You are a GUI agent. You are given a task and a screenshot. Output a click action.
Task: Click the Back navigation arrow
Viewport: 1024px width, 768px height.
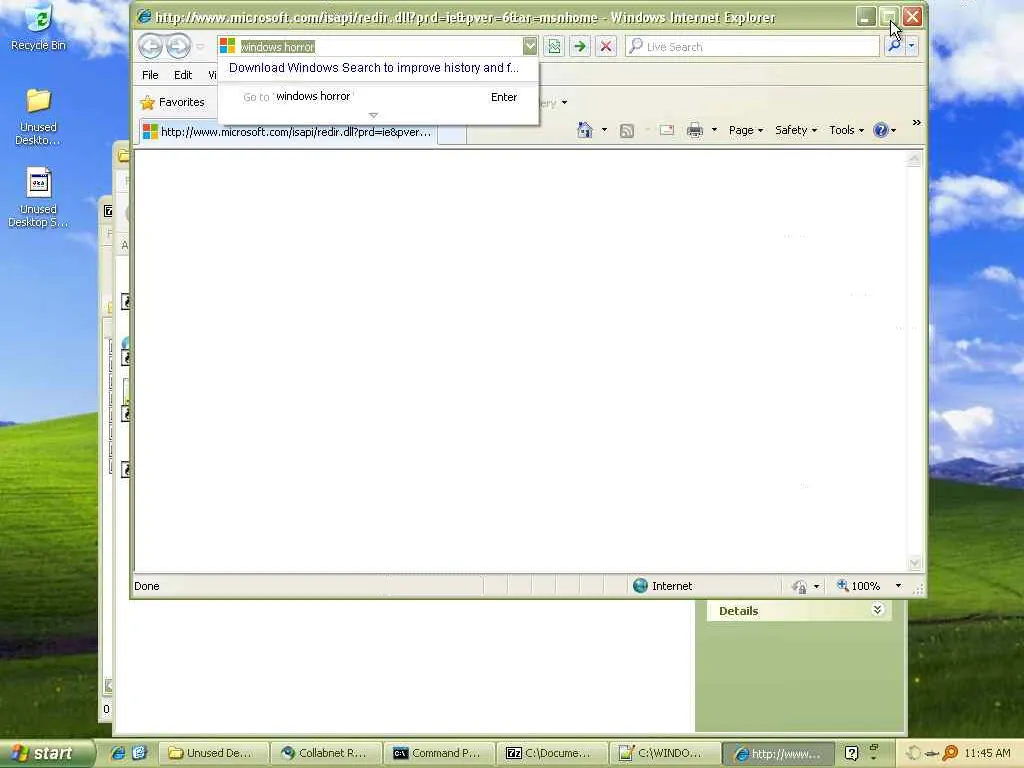(x=150, y=46)
